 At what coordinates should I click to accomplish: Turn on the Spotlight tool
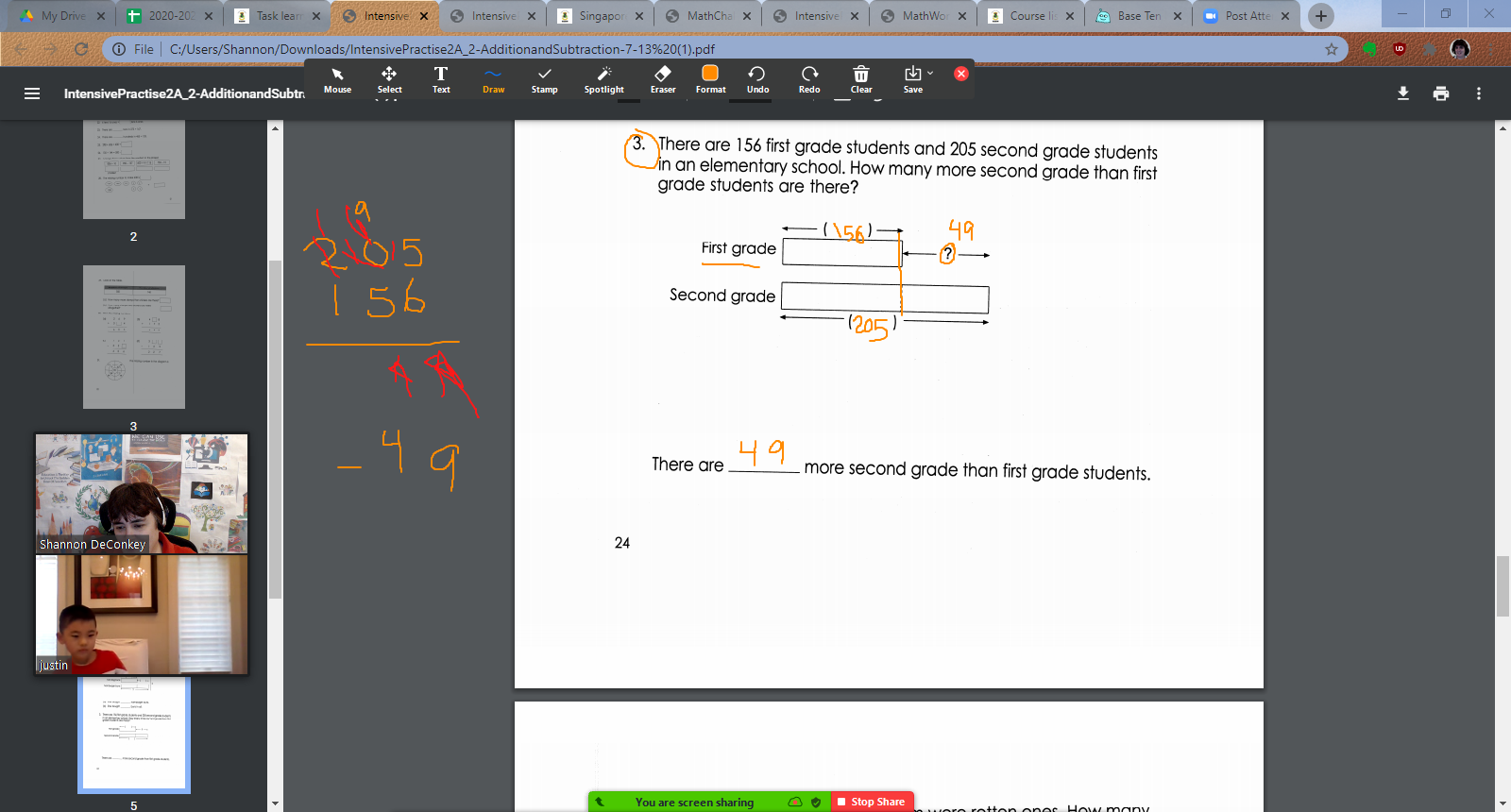click(x=603, y=80)
